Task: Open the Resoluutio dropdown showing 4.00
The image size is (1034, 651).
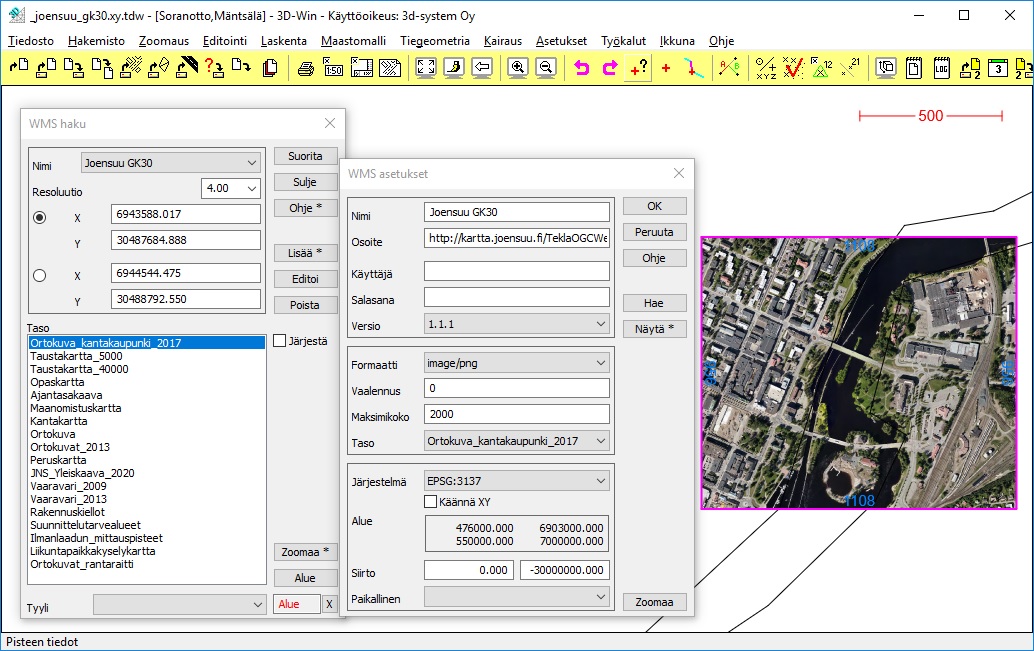Action: 230,188
